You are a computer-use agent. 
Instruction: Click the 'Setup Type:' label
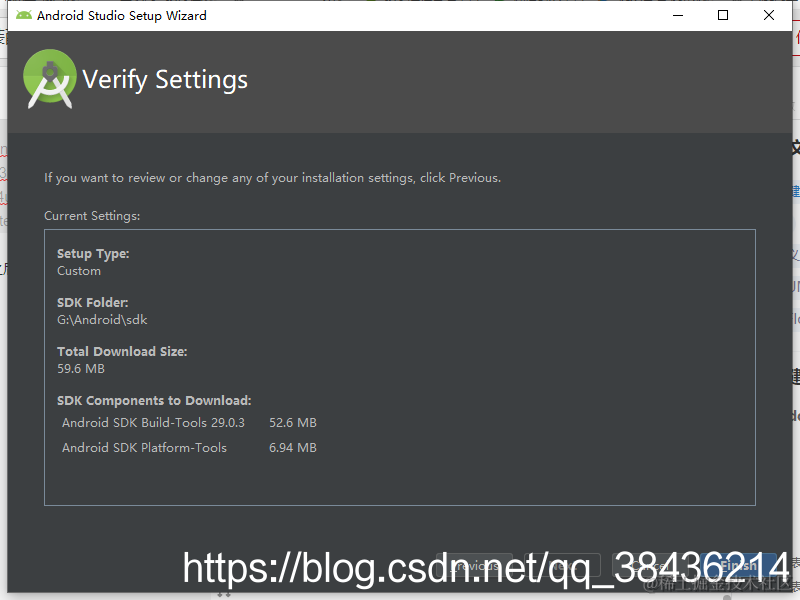pyautogui.click(x=93, y=254)
